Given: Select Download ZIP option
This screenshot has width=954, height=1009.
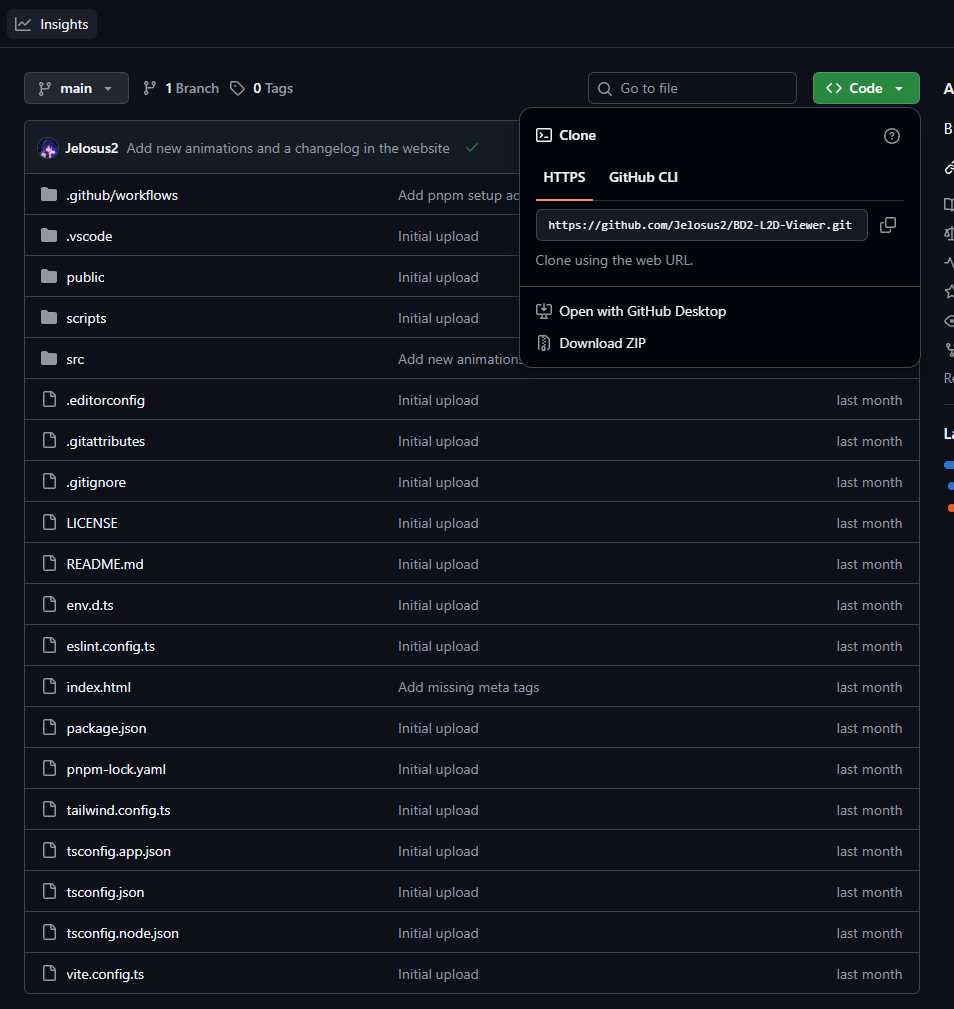Looking at the screenshot, I should coord(602,344).
